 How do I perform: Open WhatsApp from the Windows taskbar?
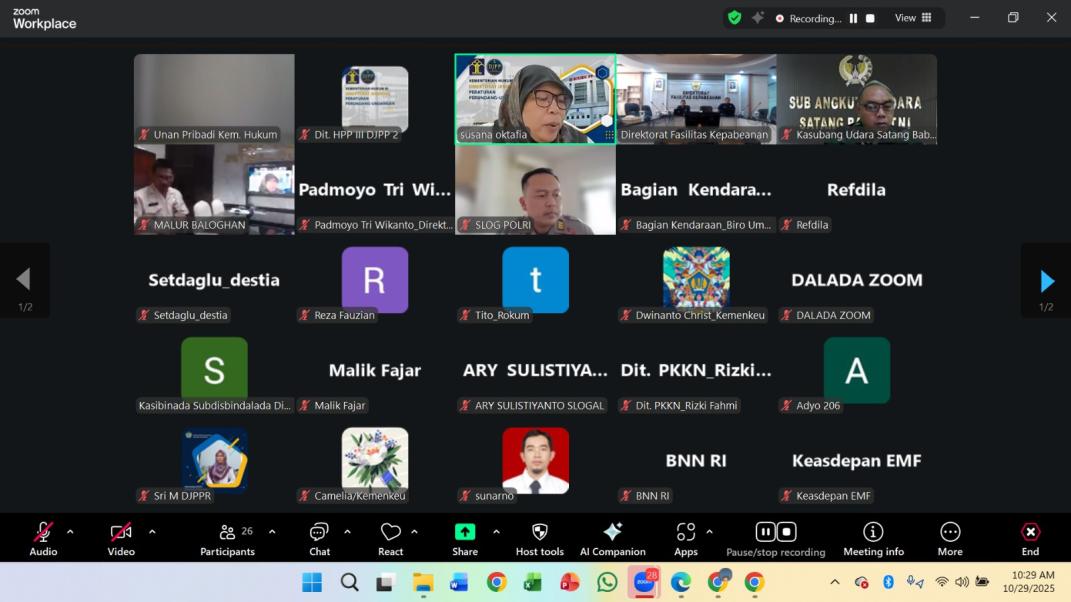tap(607, 582)
